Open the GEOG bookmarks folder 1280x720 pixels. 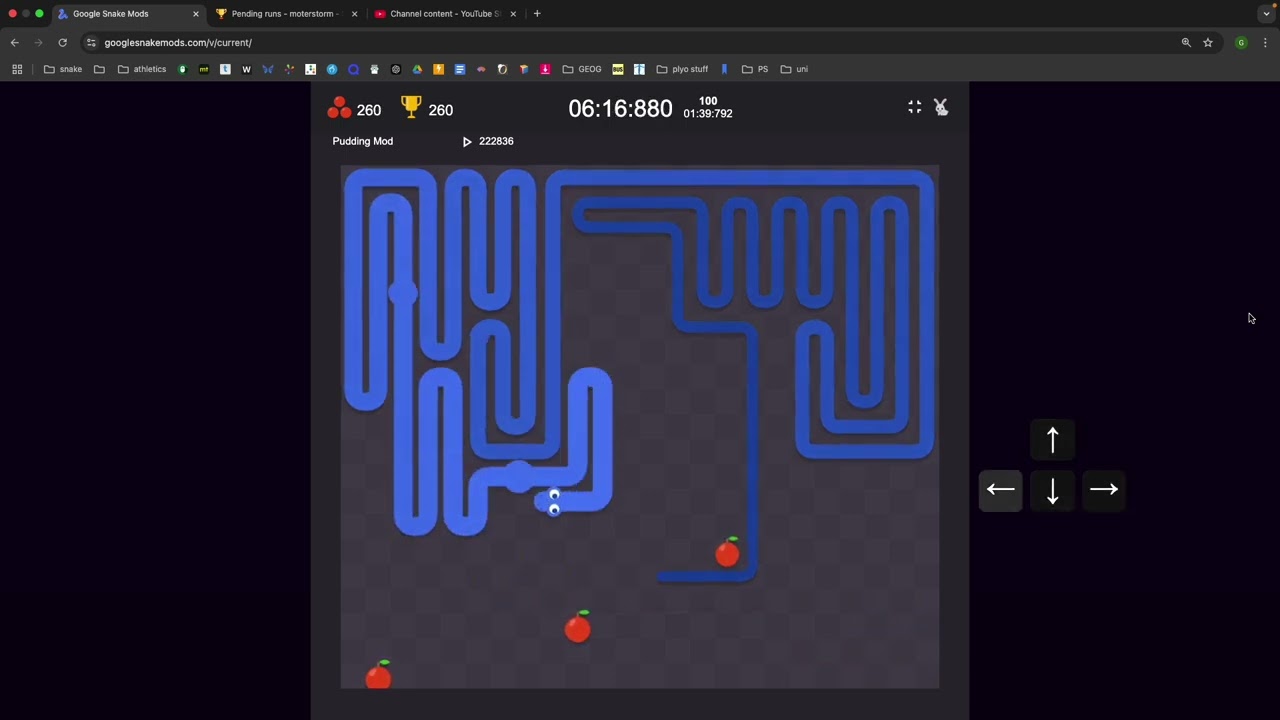click(x=582, y=69)
